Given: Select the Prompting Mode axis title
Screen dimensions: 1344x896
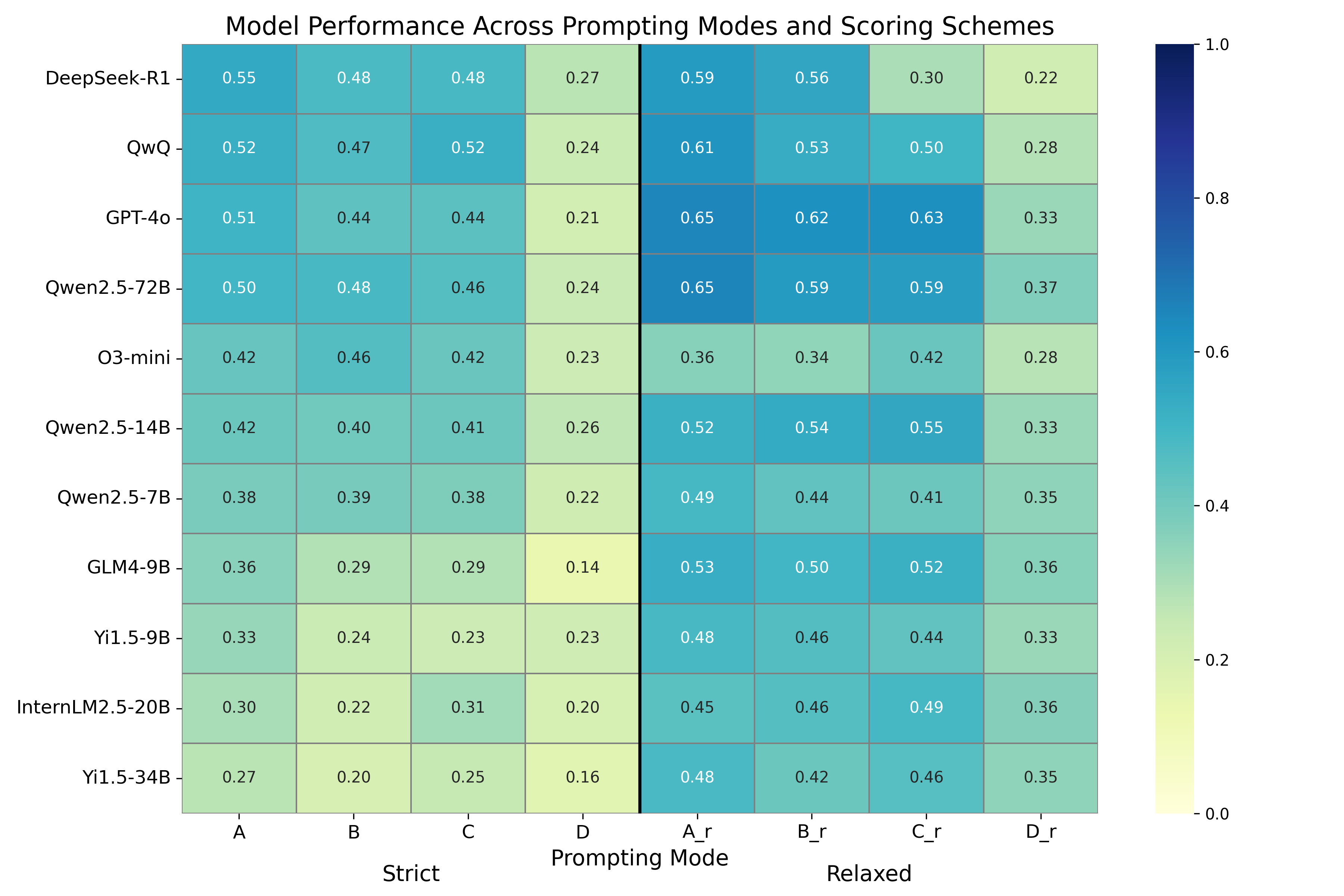Looking at the screenshot, I should [x=640, y=858].
